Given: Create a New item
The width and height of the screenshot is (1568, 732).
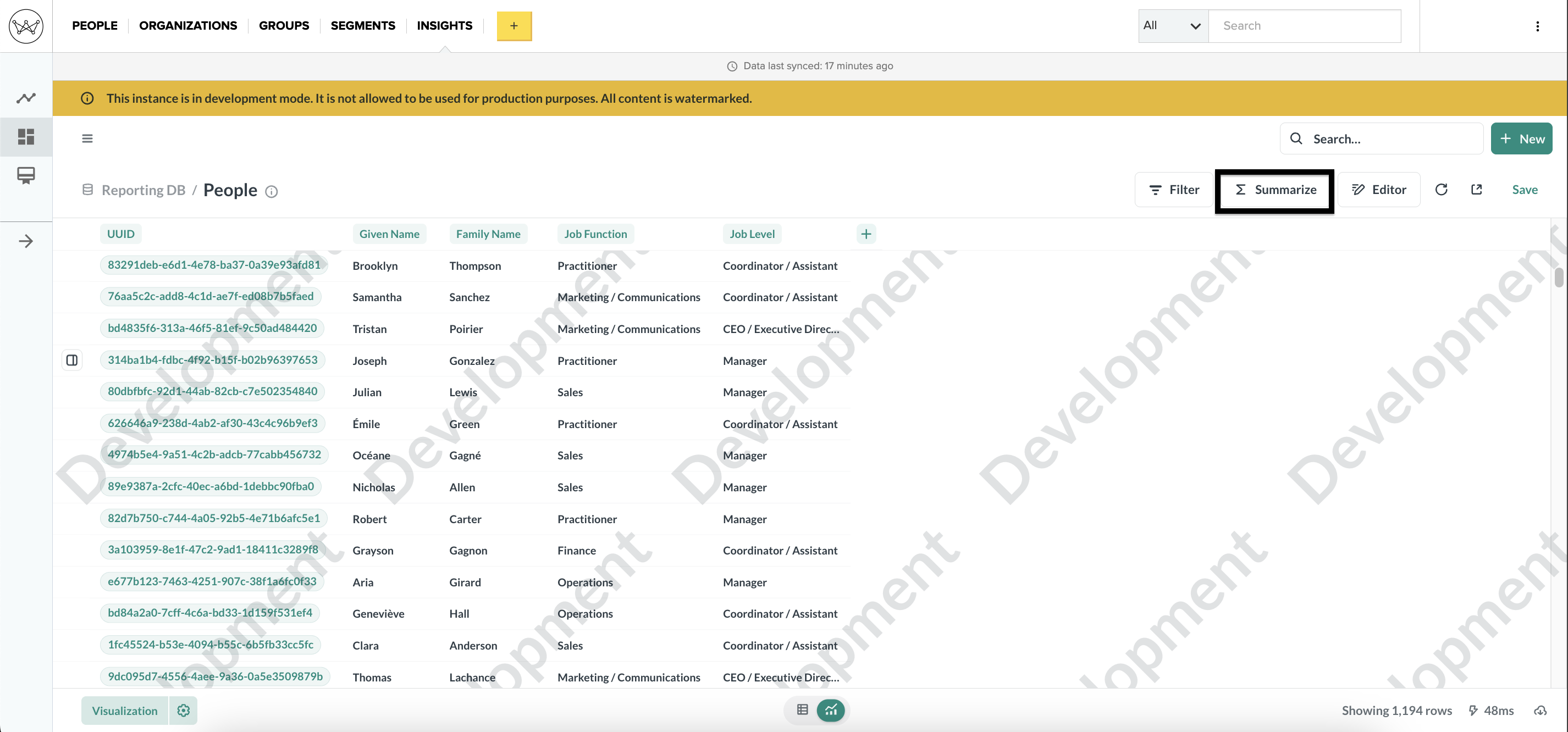Looking at the screenshot, I should tap(1522, 138).
